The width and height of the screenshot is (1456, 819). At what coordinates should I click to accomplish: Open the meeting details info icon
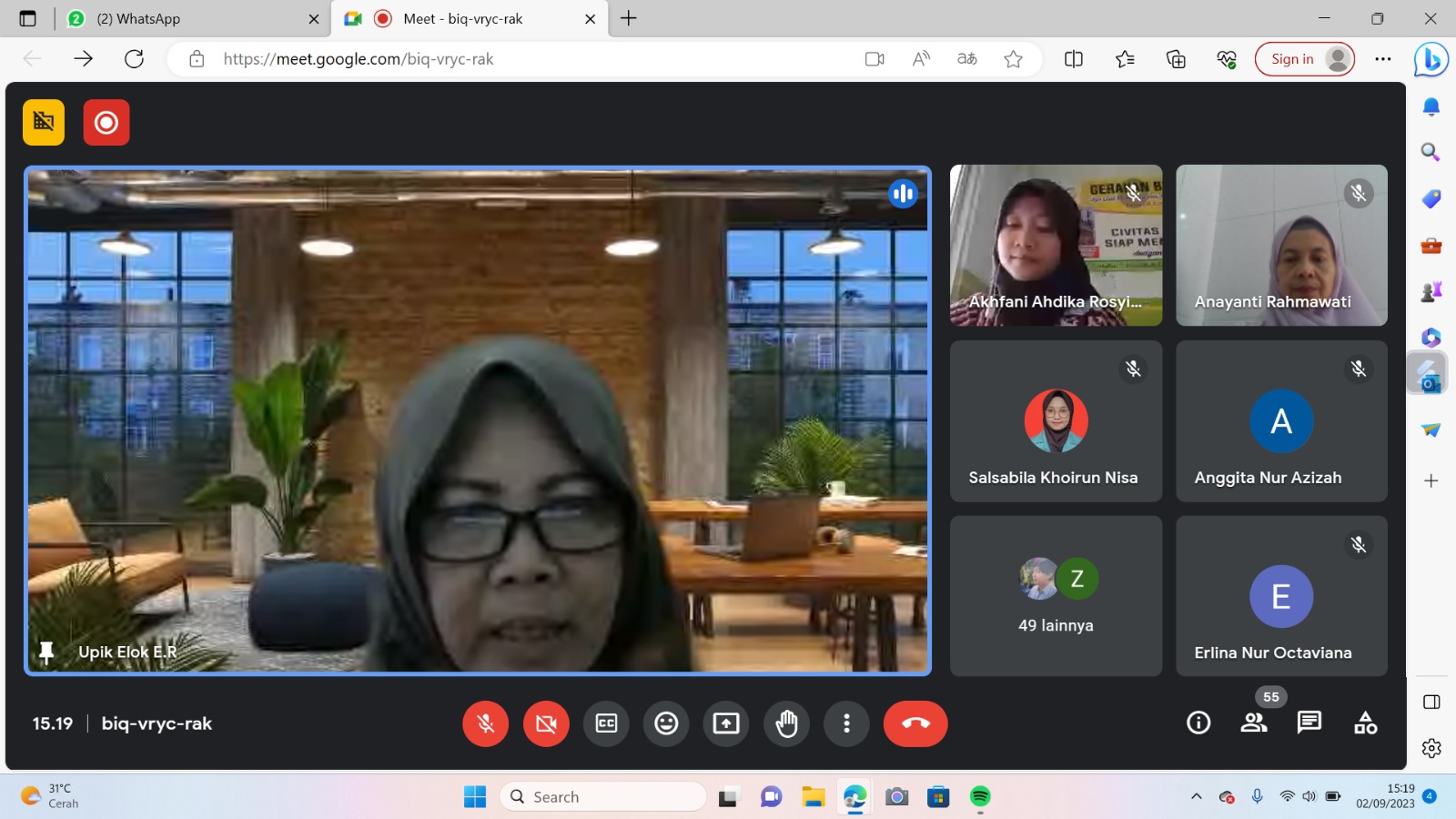point(1198,723)
